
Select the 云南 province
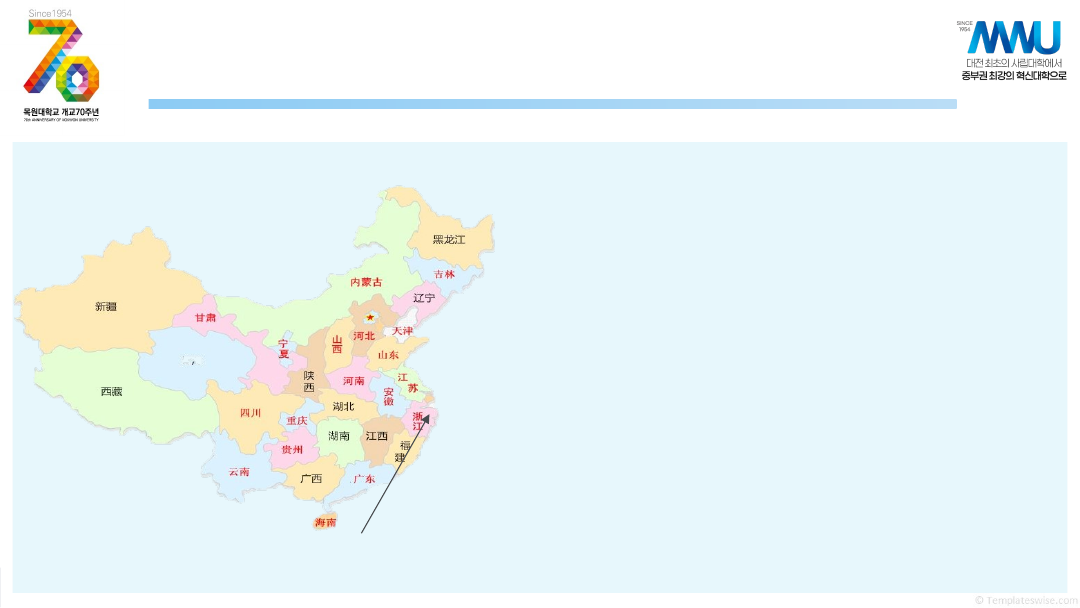coord(239,471)
